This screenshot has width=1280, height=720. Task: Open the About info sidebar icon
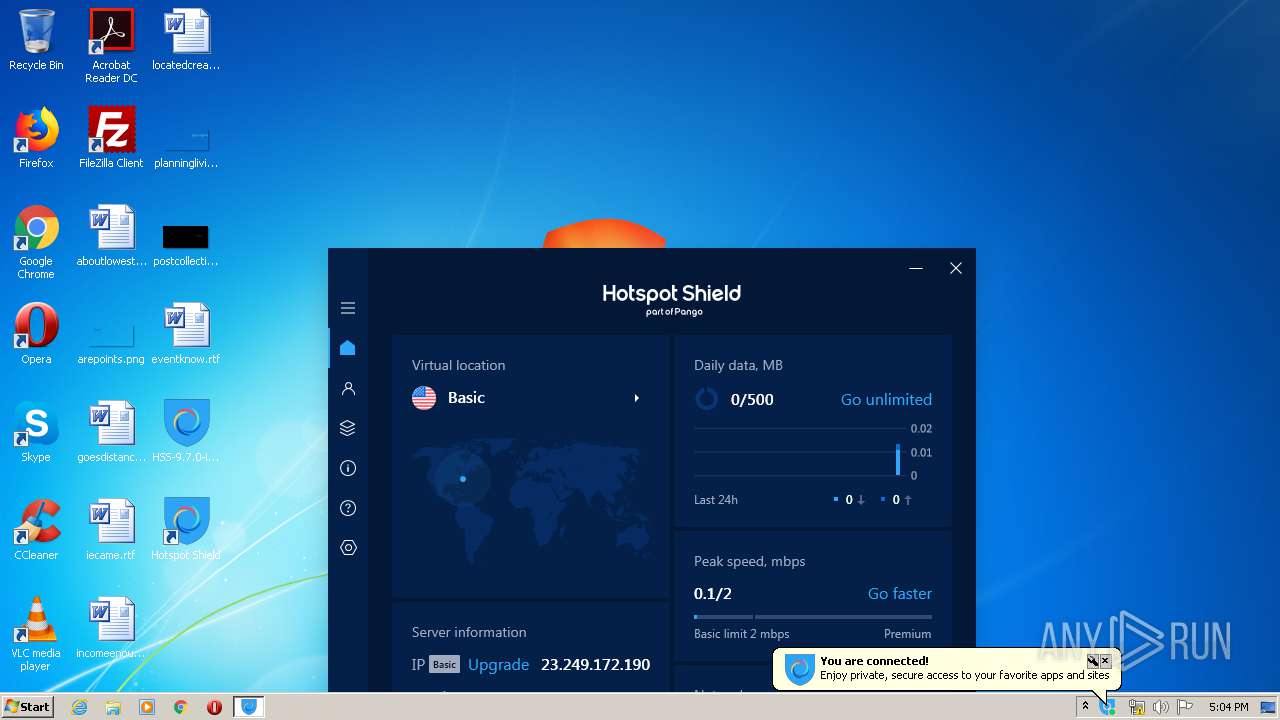point(348,468)
